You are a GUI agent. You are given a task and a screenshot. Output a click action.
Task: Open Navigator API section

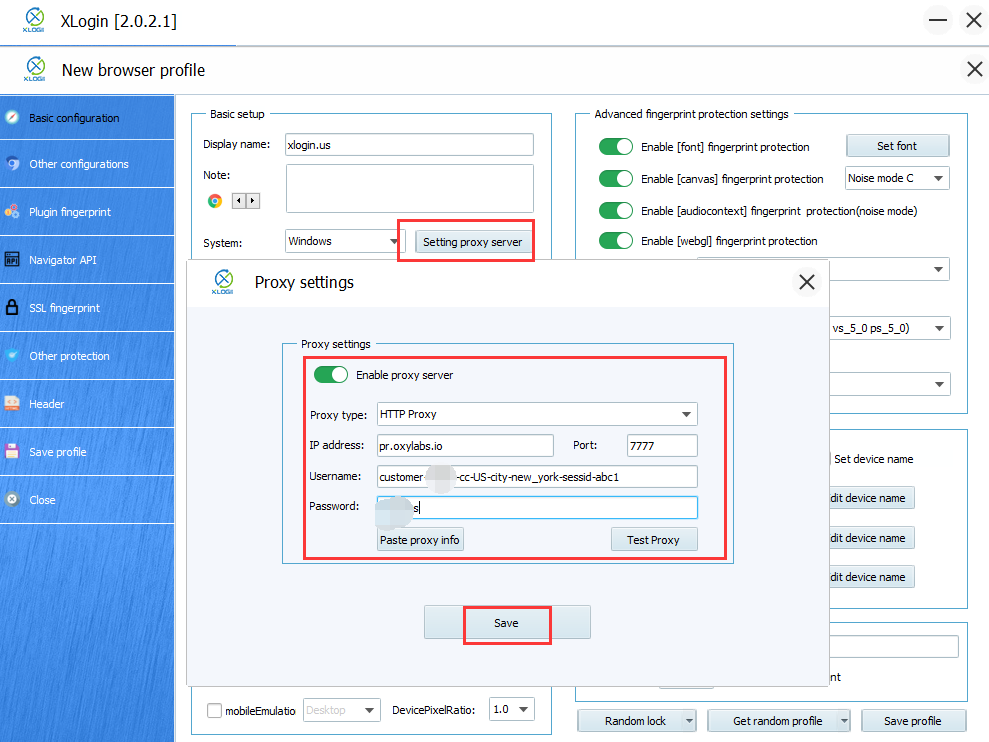[87, 259]
